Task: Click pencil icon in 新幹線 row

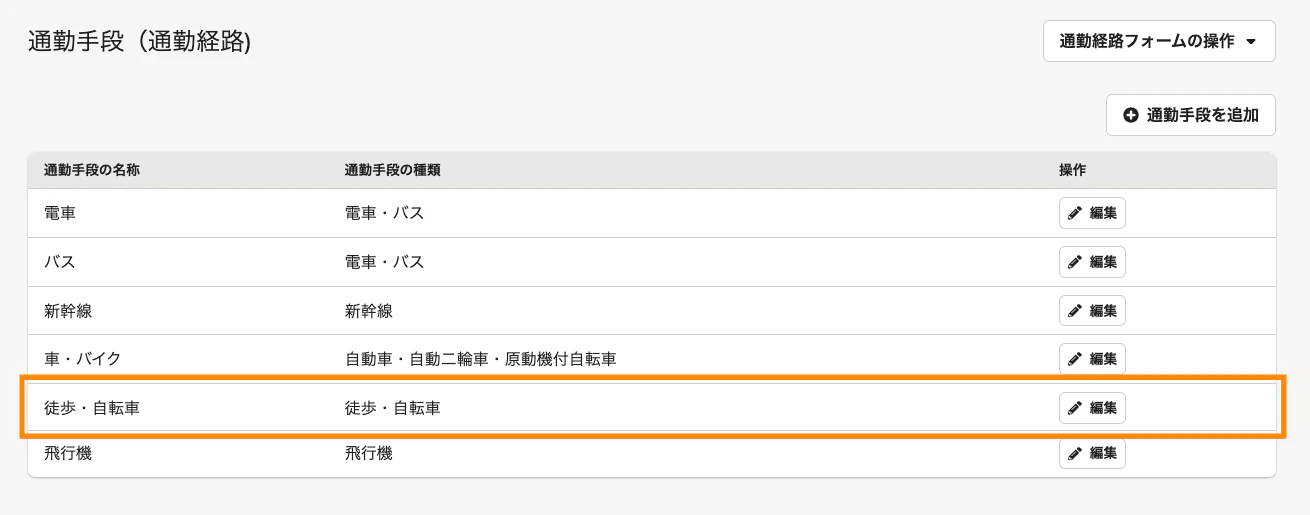Action: coord(1075,310)
